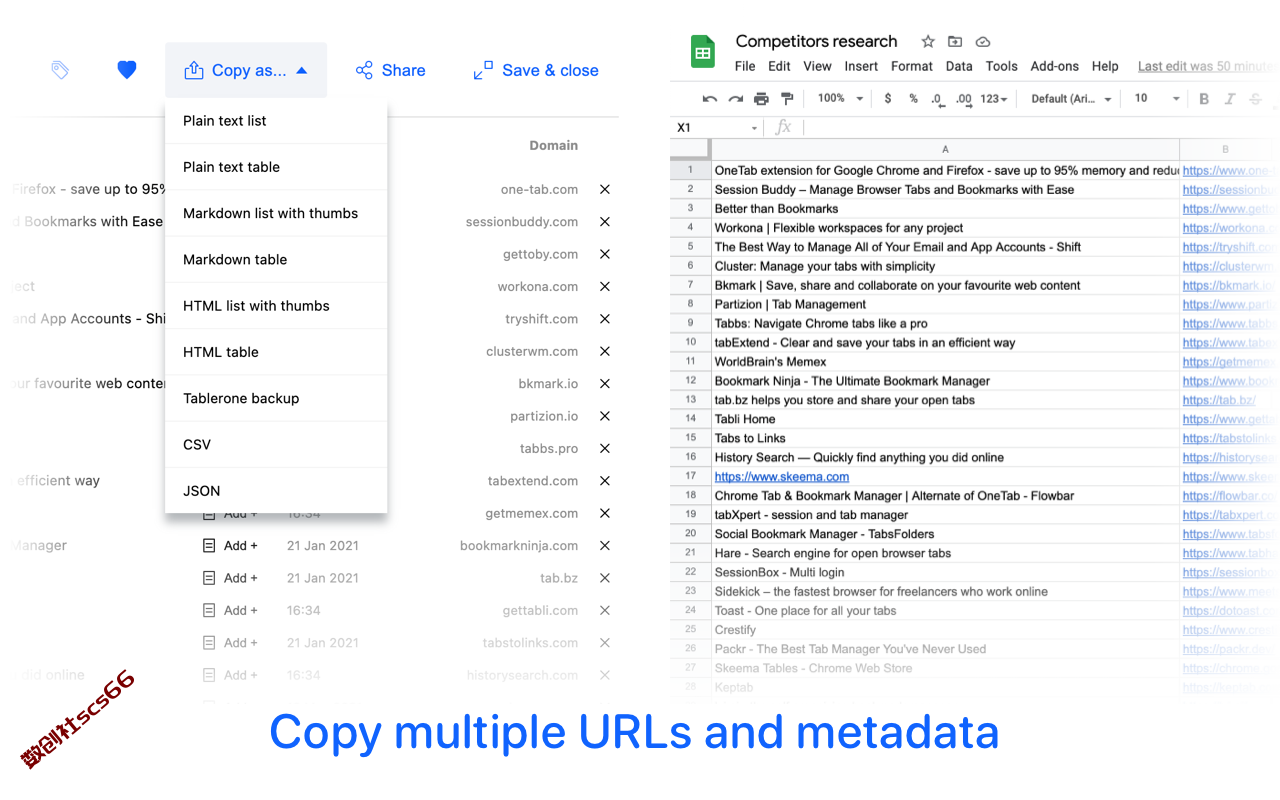The image size is (1280, 800).
Task: Open the Insert menu in Sheets
Action: click(861, 66)
